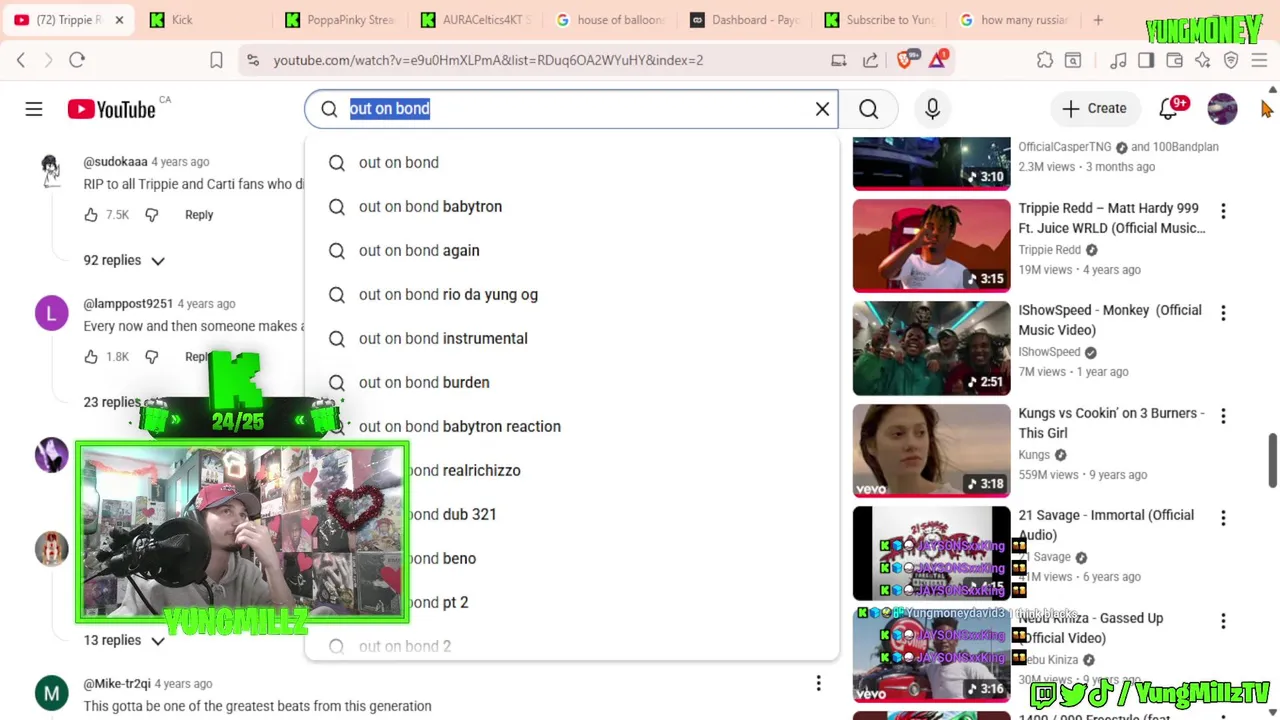Open menu for Trippie Redd Matt Hardy 999 video

(x=1223, y=211)
